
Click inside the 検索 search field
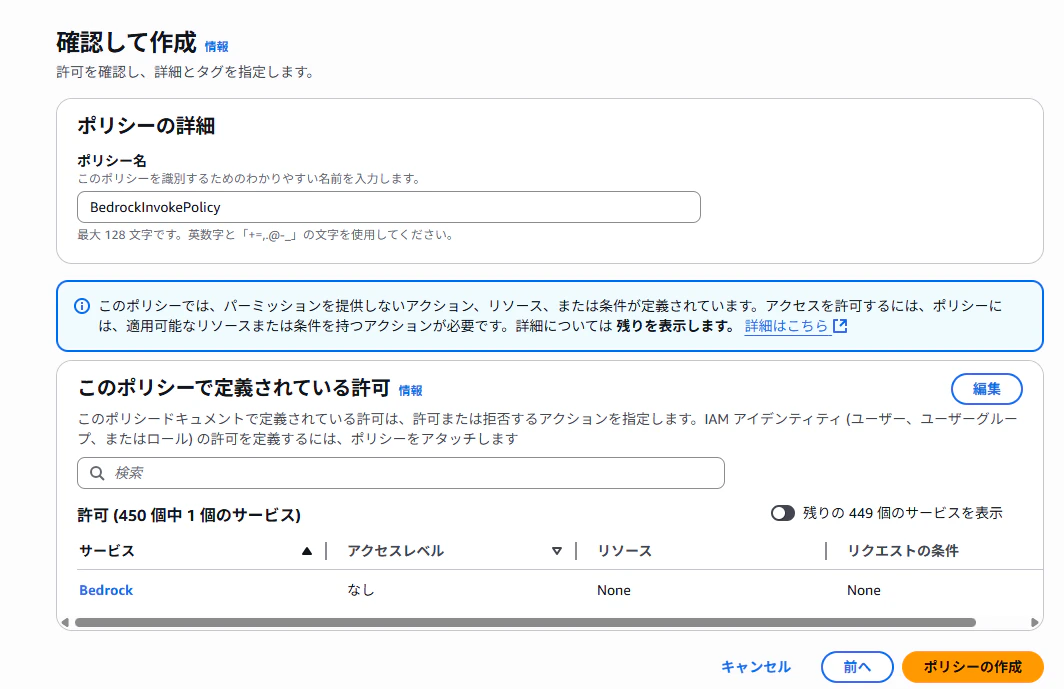pos(400,473)
